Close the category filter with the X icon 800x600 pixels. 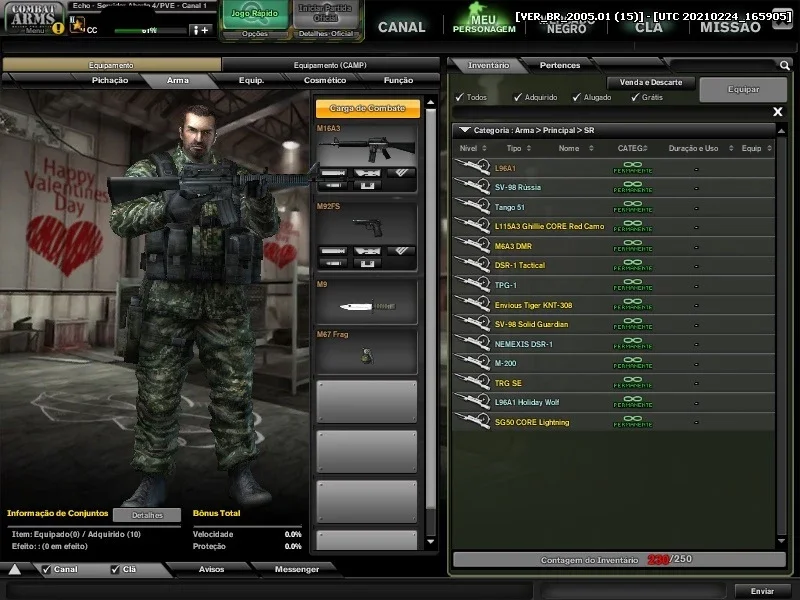click(778, 112)
